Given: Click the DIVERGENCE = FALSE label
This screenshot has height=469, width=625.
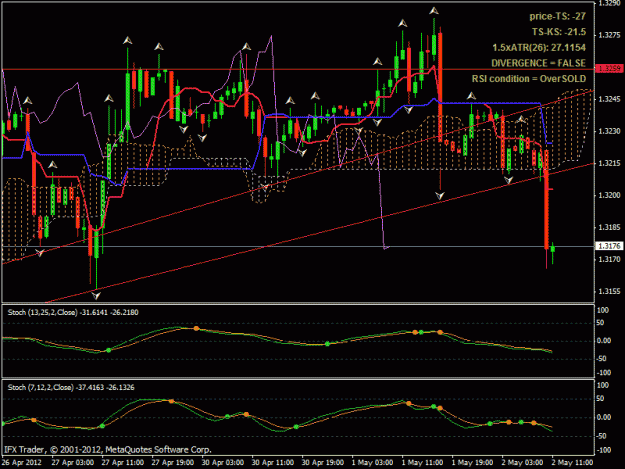Looking at the screenshot, I should click(539, 63).
